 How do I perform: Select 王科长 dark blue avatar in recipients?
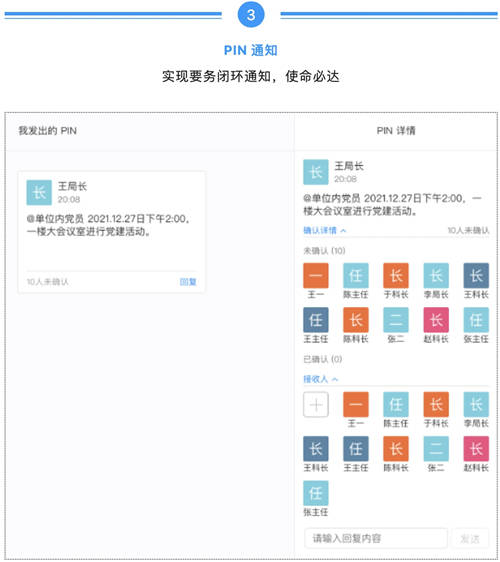pyautogui.click(x=315, y=448)
